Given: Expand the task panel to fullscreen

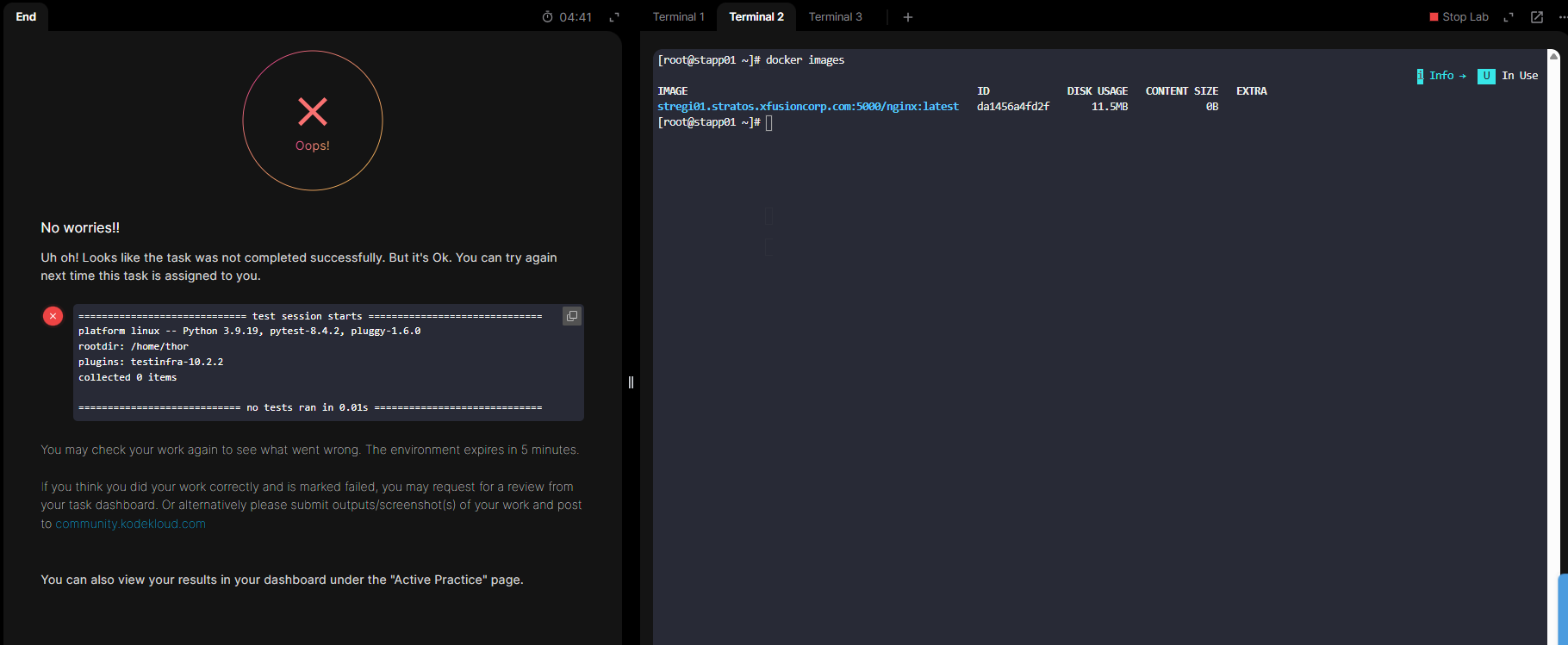Looking at the screenshot, I should pos(614,17).
